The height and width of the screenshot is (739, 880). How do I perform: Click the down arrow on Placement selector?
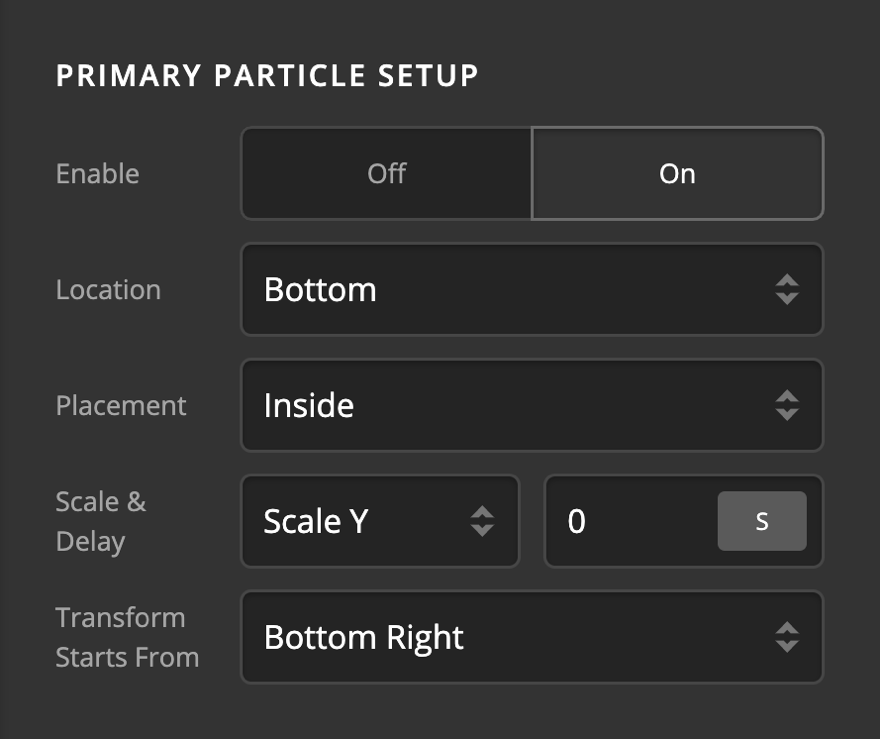coord(789,413)
